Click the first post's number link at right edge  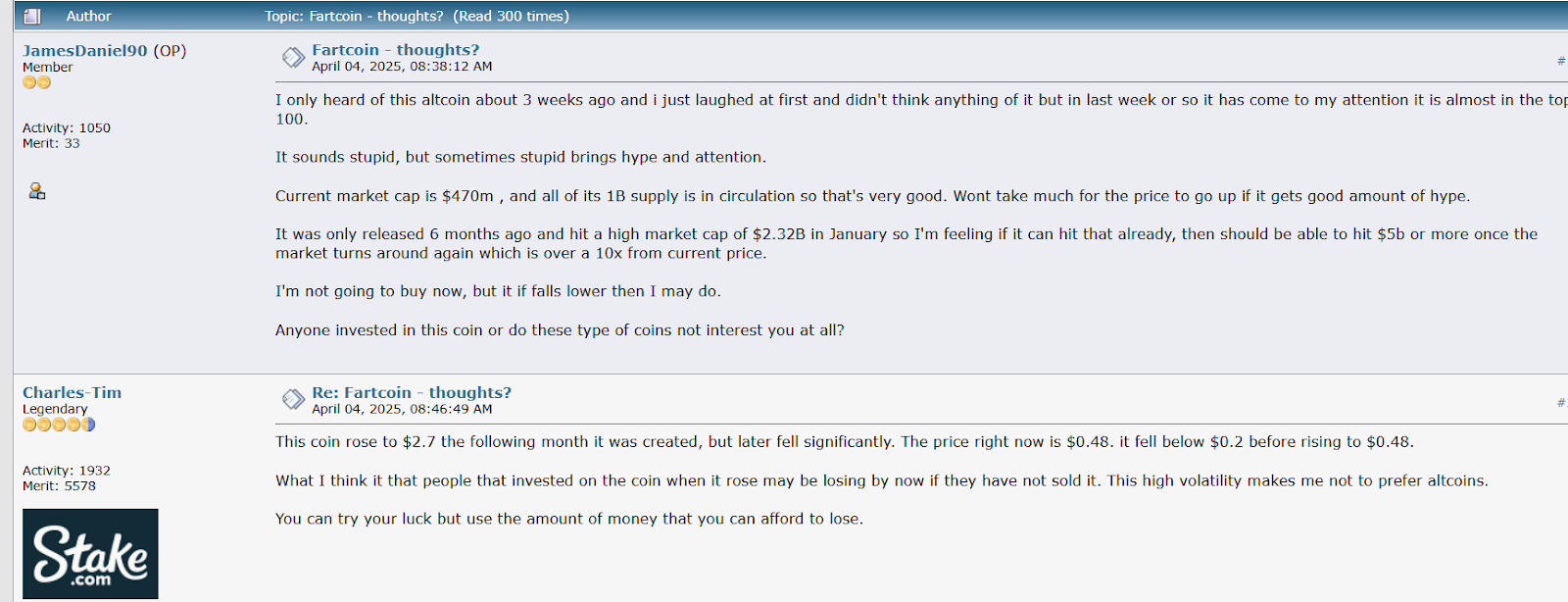(1562, 61)
